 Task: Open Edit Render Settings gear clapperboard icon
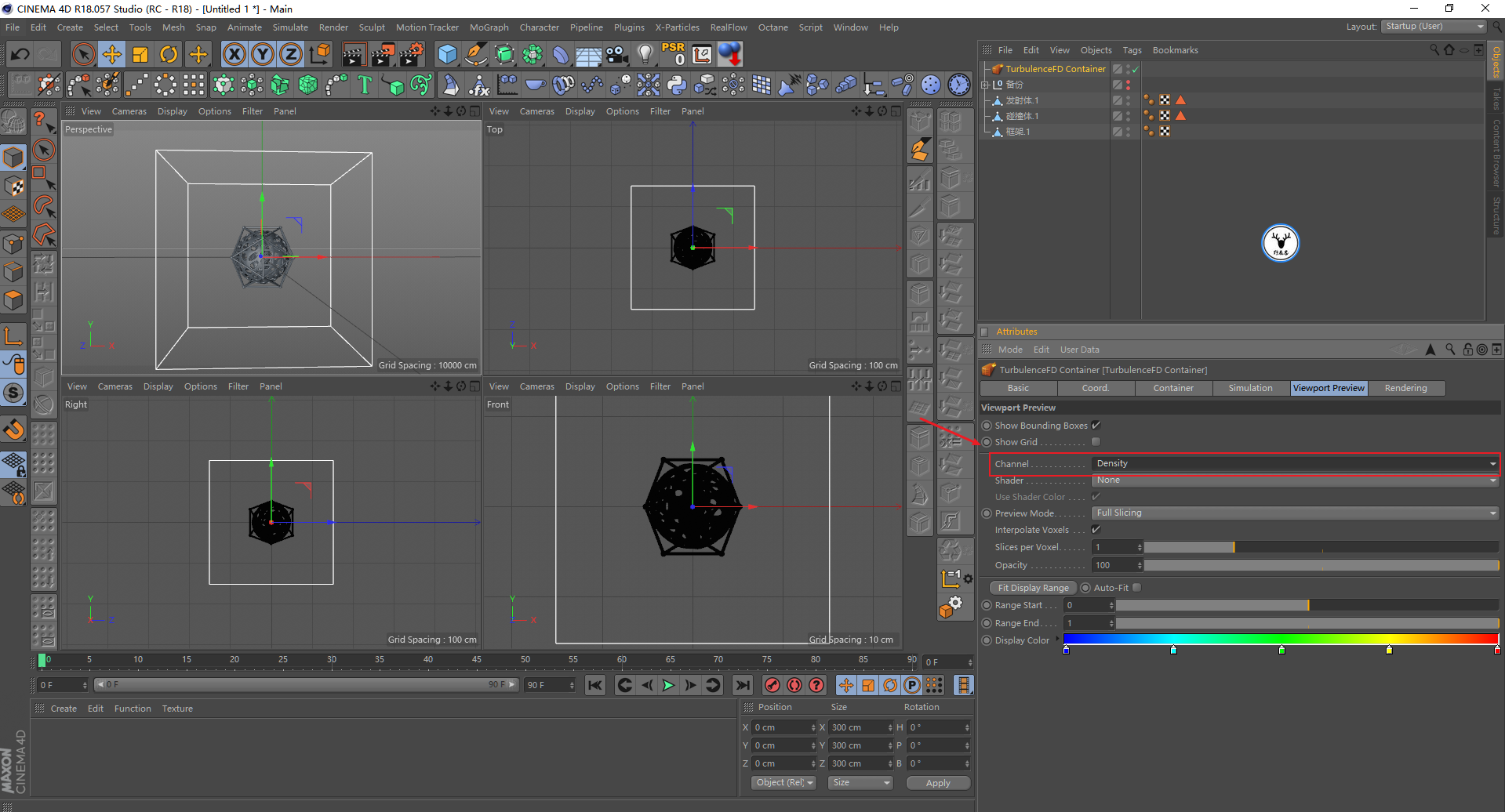click(412, 54)
